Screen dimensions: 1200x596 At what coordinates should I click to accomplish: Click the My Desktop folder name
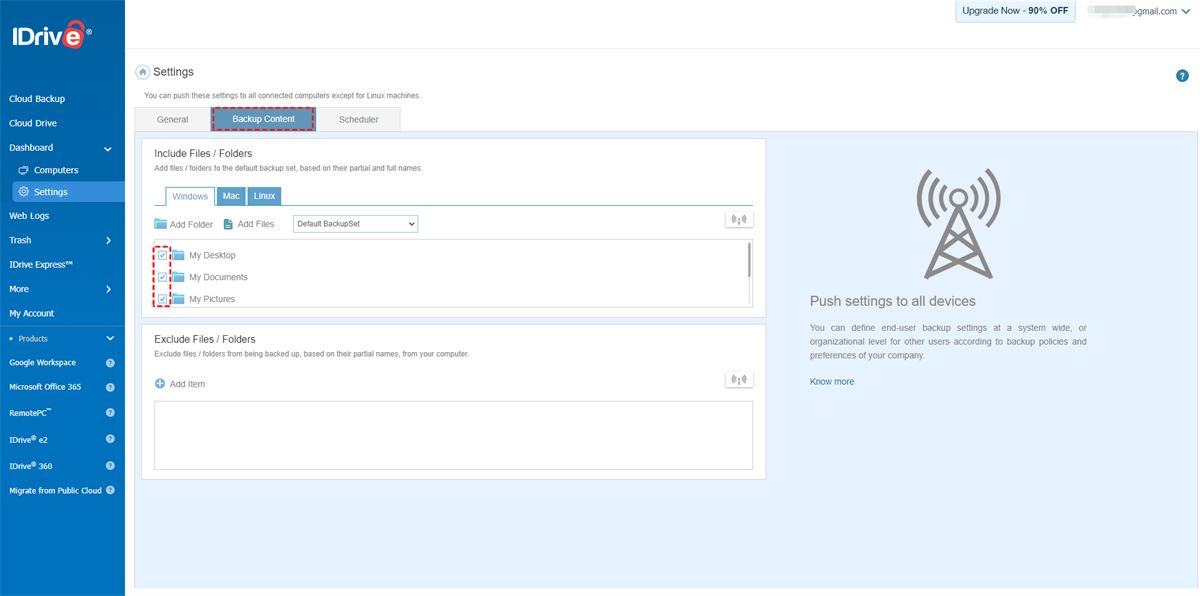click(x=212, y=256)
